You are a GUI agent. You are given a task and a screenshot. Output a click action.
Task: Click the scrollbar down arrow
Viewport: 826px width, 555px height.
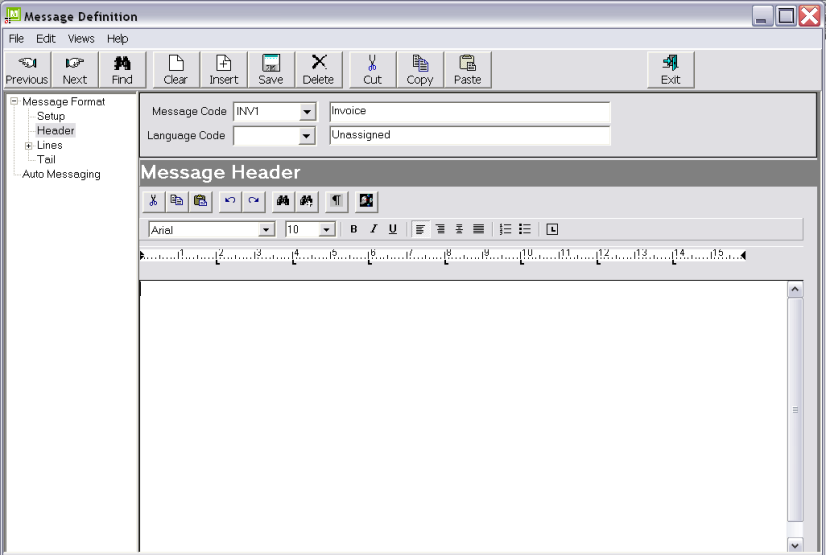click(795, 545)
